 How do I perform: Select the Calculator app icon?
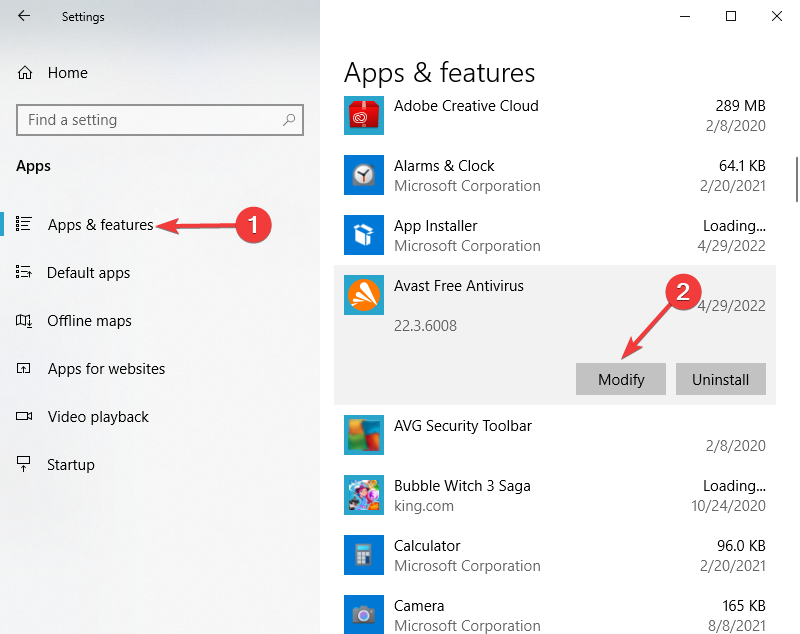pos(364,555)
